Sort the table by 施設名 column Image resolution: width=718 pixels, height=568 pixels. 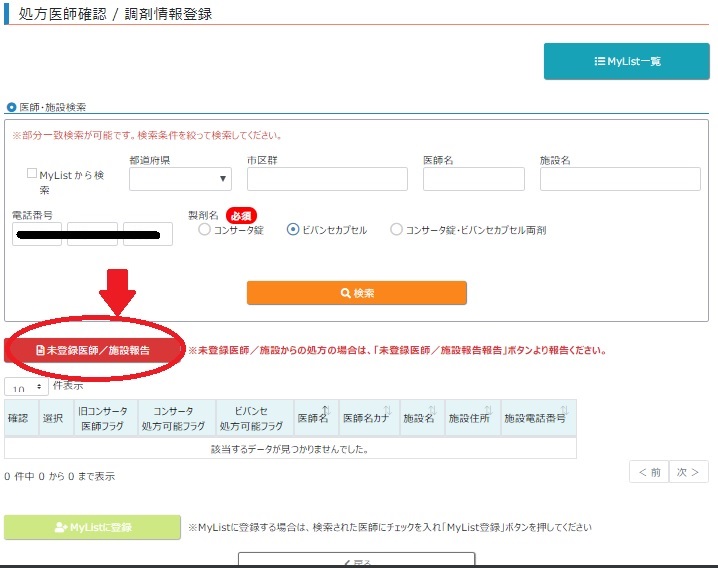(x=418, y=418)
